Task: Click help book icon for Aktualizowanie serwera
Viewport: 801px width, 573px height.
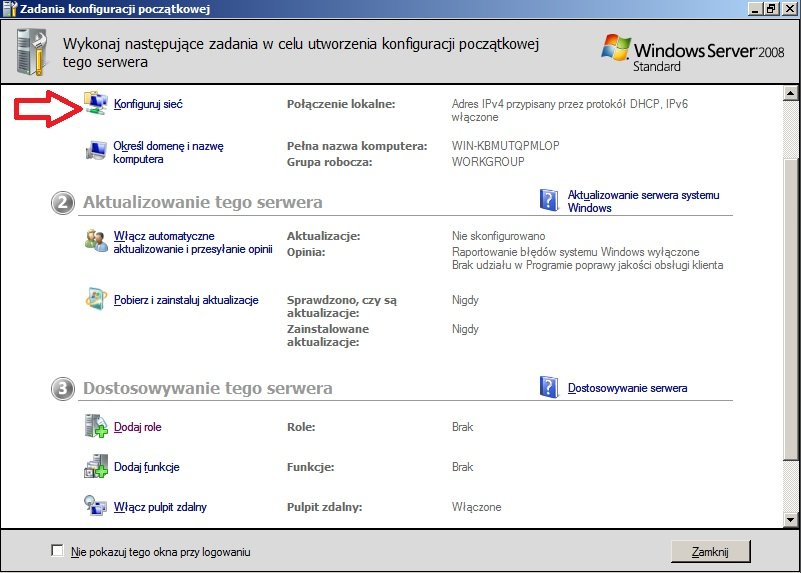Action: click(549, 200)
